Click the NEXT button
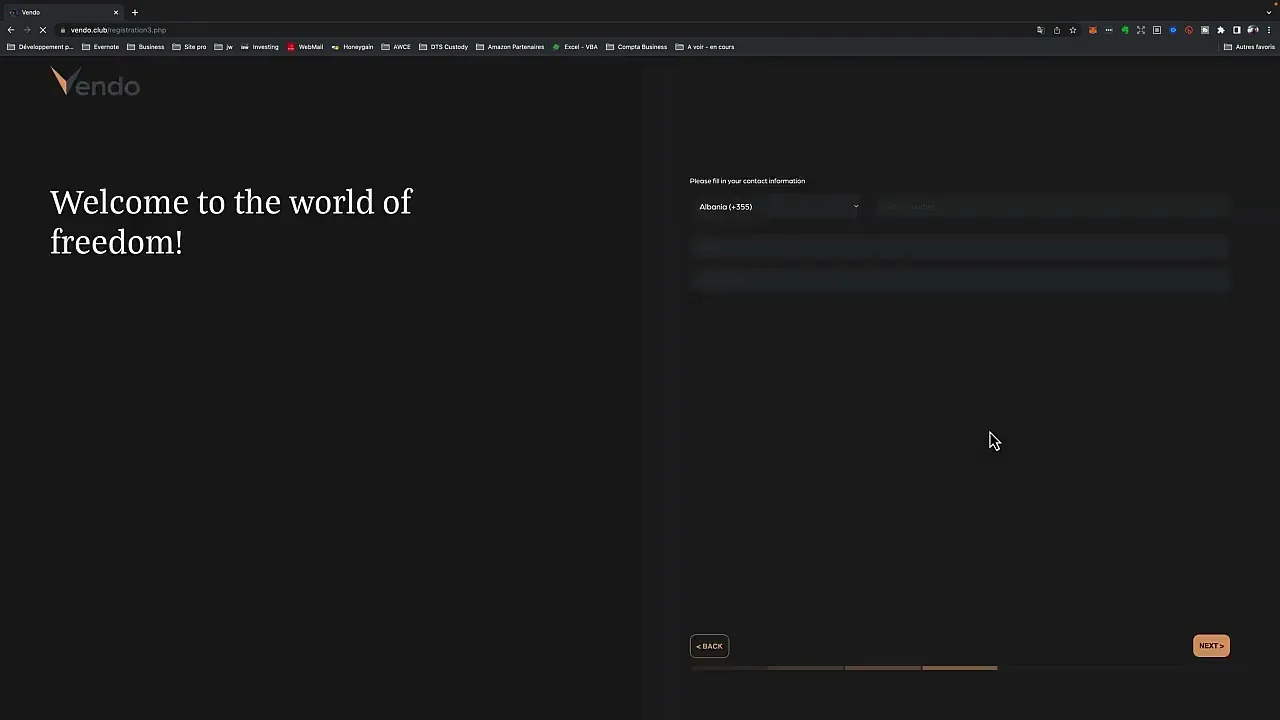 pos(1211,646)
